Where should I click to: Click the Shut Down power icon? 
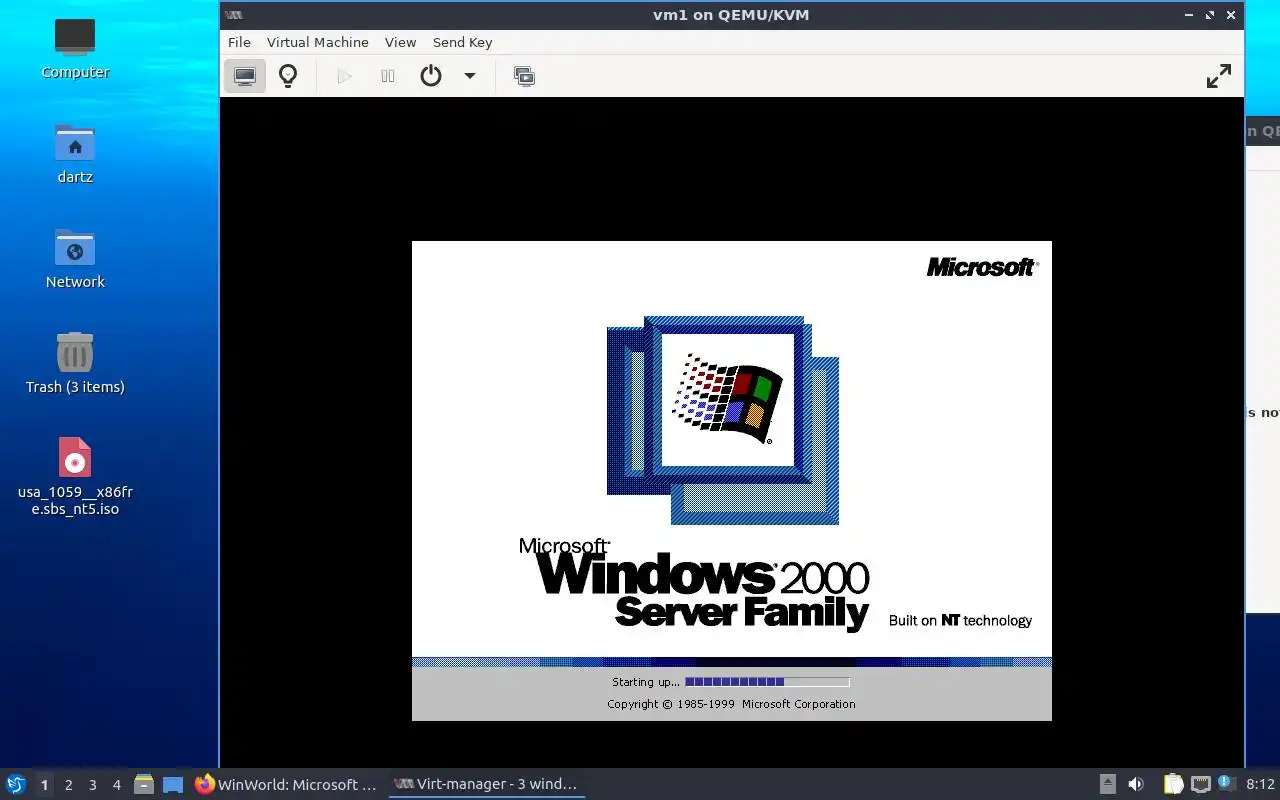click(x=431, y=76)
